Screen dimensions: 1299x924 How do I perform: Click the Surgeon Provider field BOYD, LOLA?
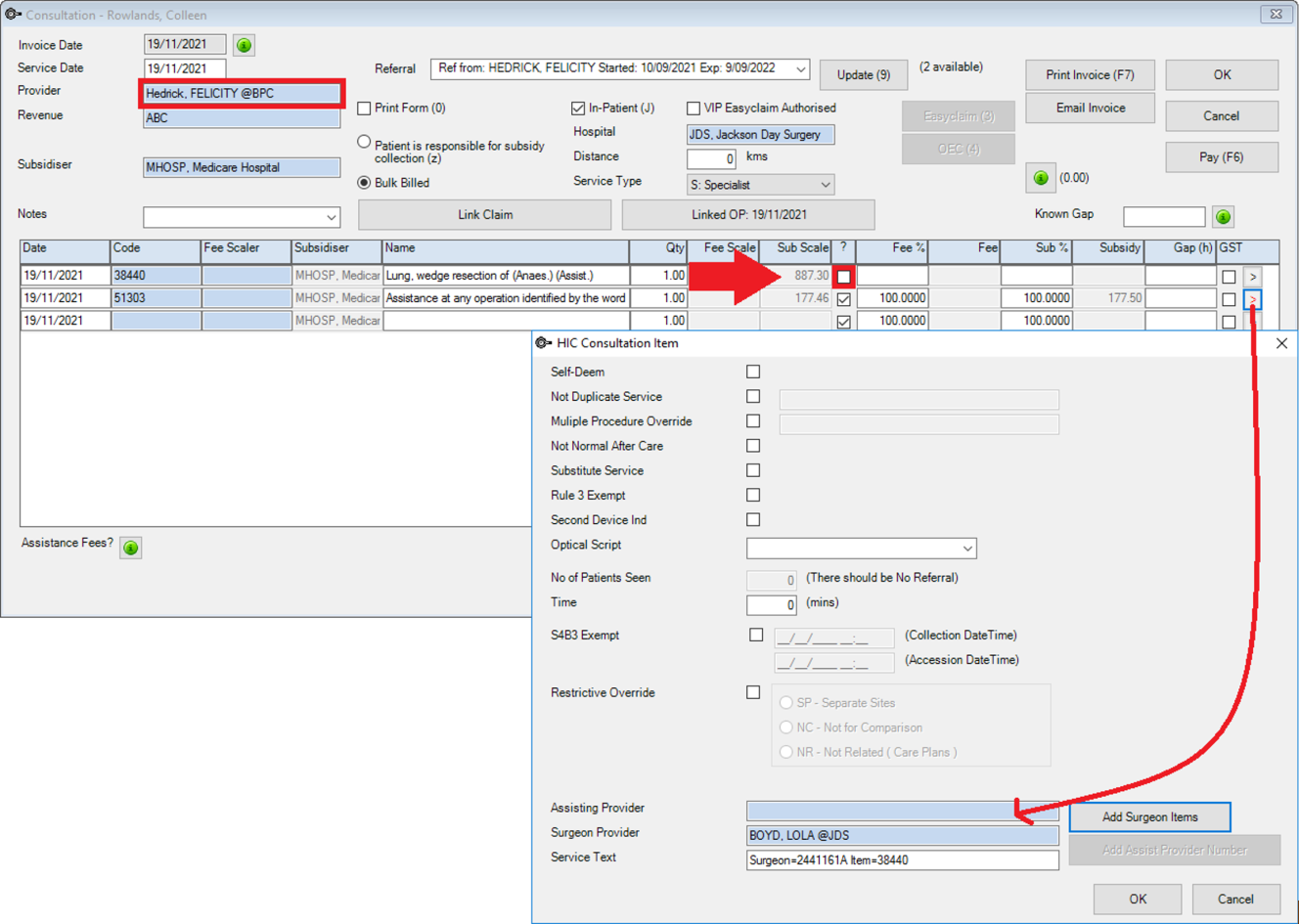902,835
